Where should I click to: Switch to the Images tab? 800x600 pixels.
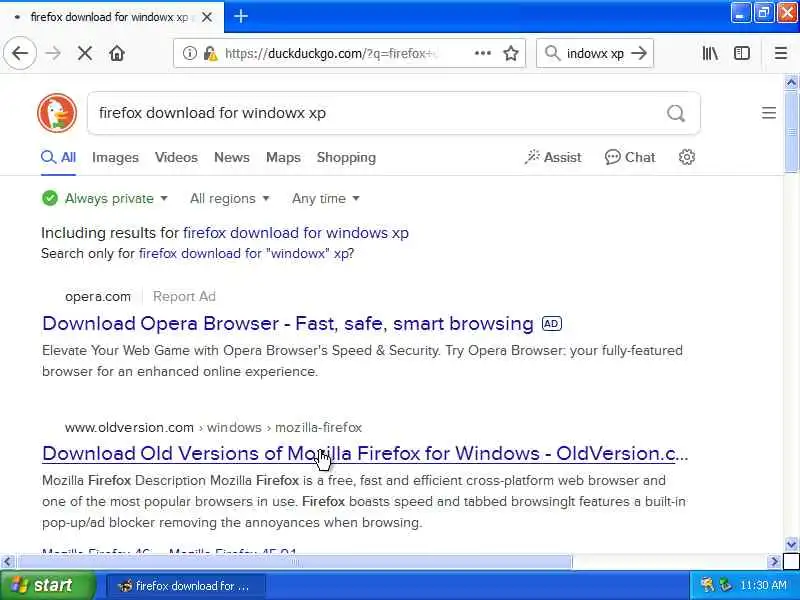(x=115, y=157)
